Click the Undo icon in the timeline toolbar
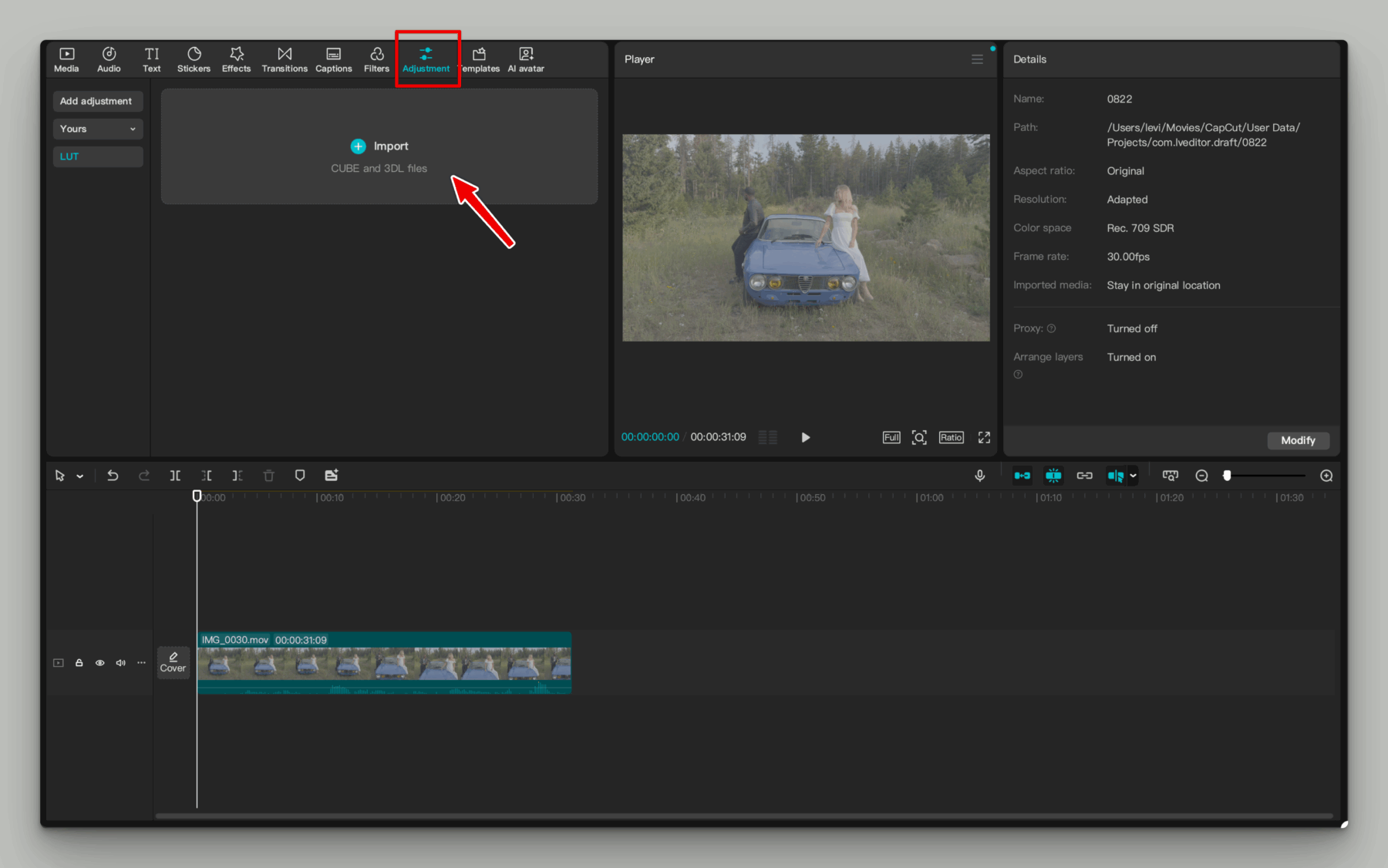 [113, 476]
